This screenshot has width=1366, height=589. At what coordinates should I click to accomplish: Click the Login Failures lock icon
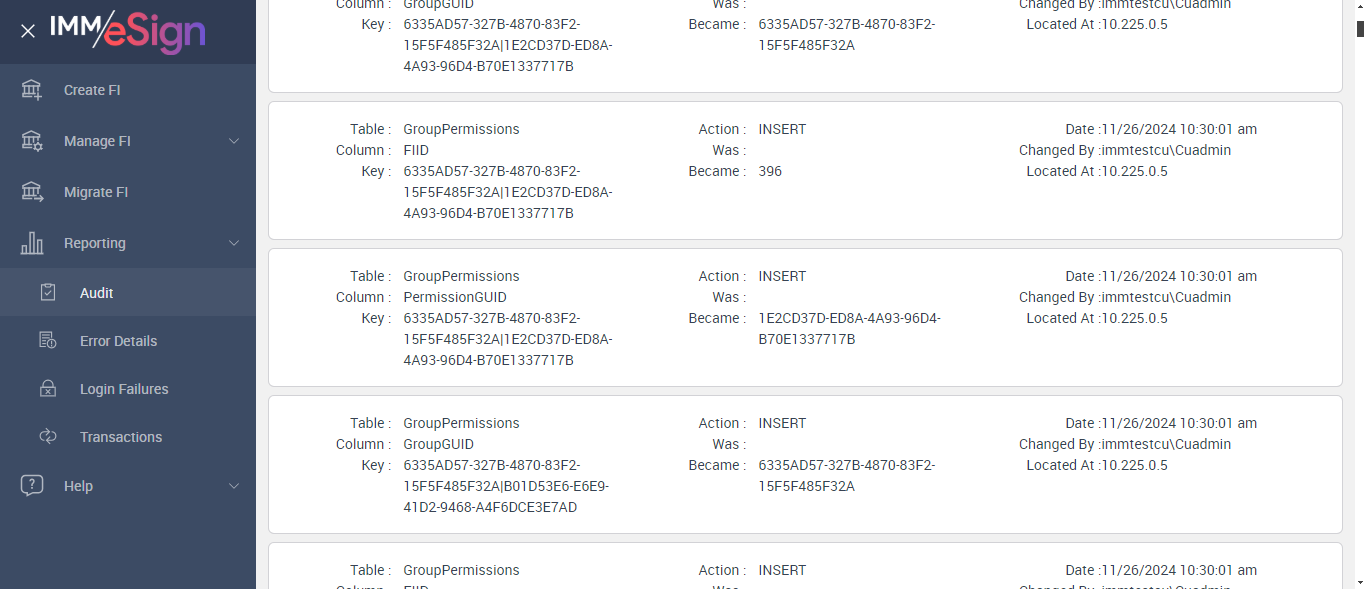[x=48, y=389]
